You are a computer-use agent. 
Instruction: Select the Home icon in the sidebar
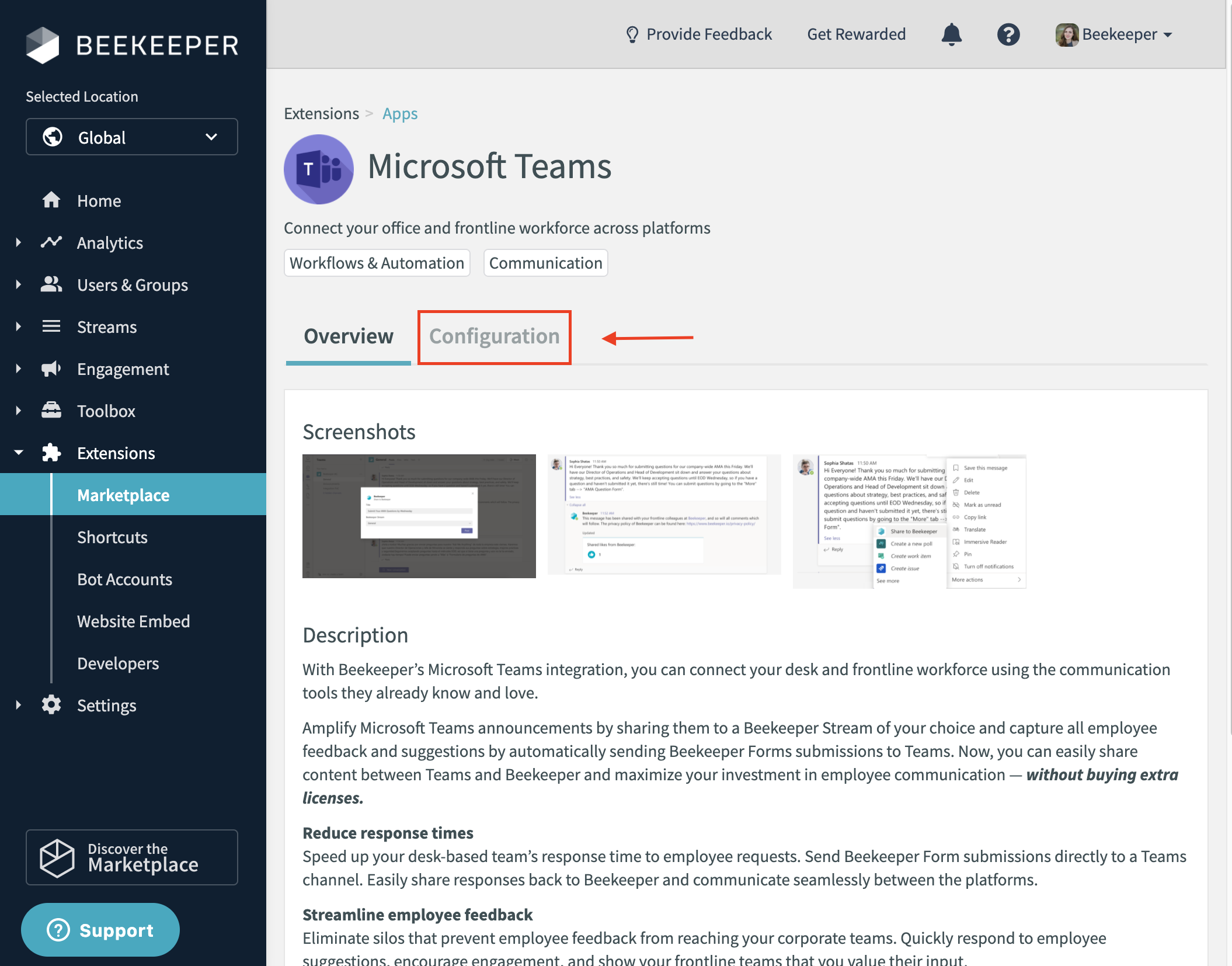click(x=51, y=200)
